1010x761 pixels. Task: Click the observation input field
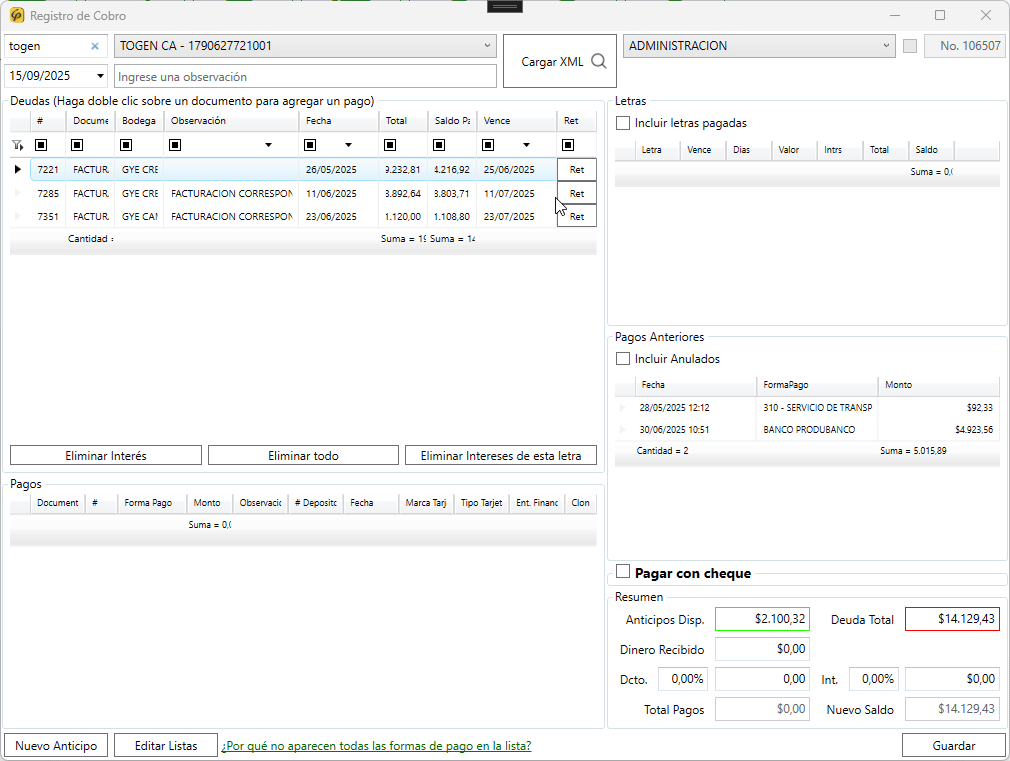[305, 76]
